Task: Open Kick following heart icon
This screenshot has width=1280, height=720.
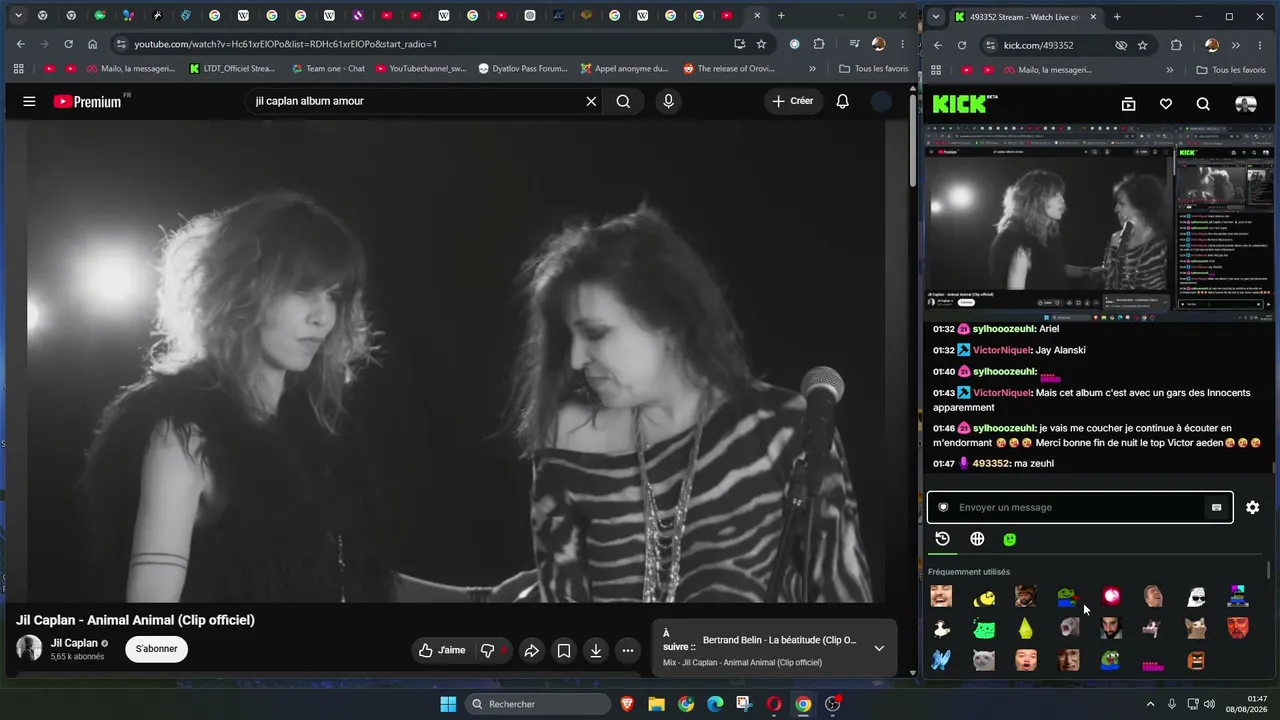Action: (1166, 104)
